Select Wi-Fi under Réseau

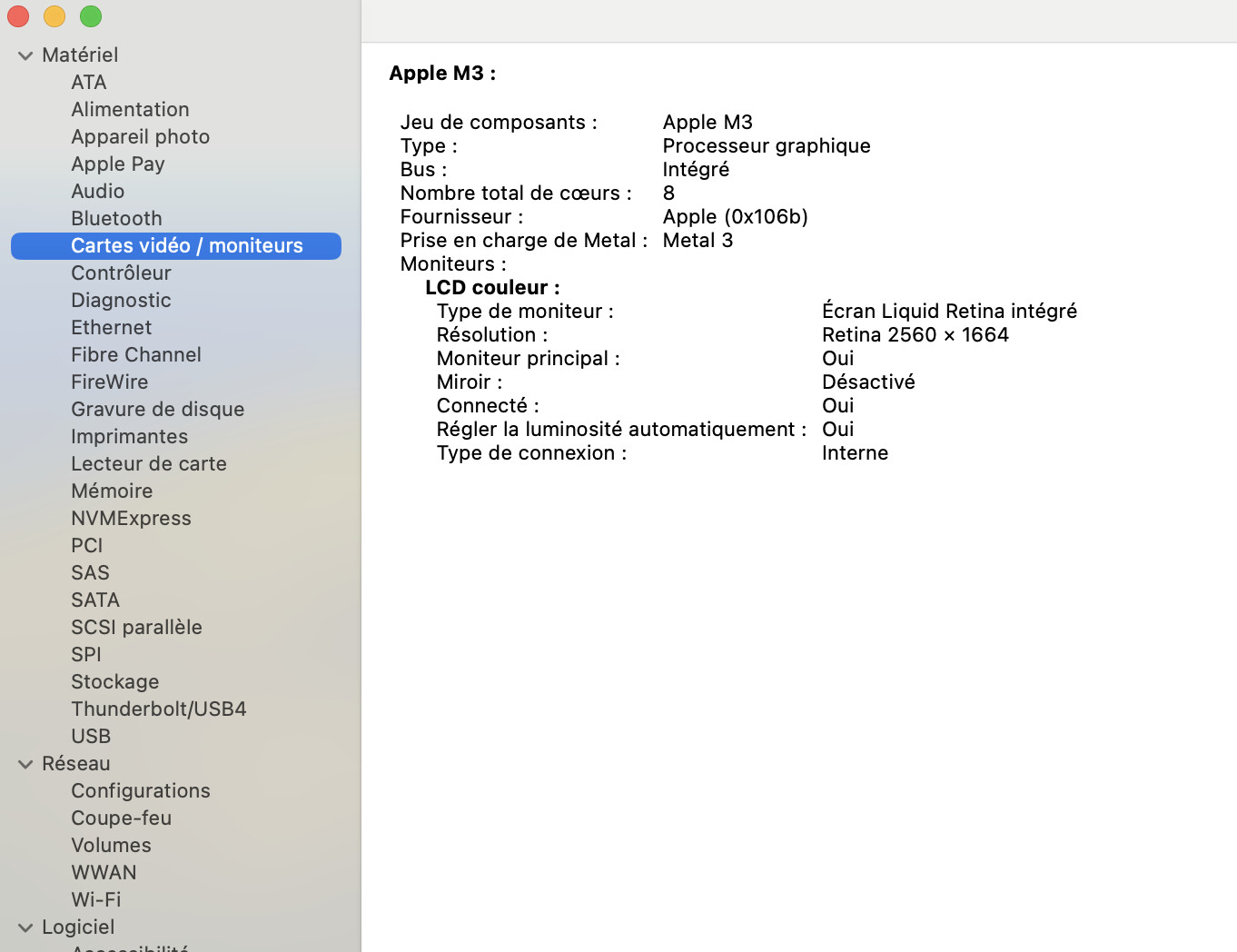pyautogui.click(x=95, y=899)
